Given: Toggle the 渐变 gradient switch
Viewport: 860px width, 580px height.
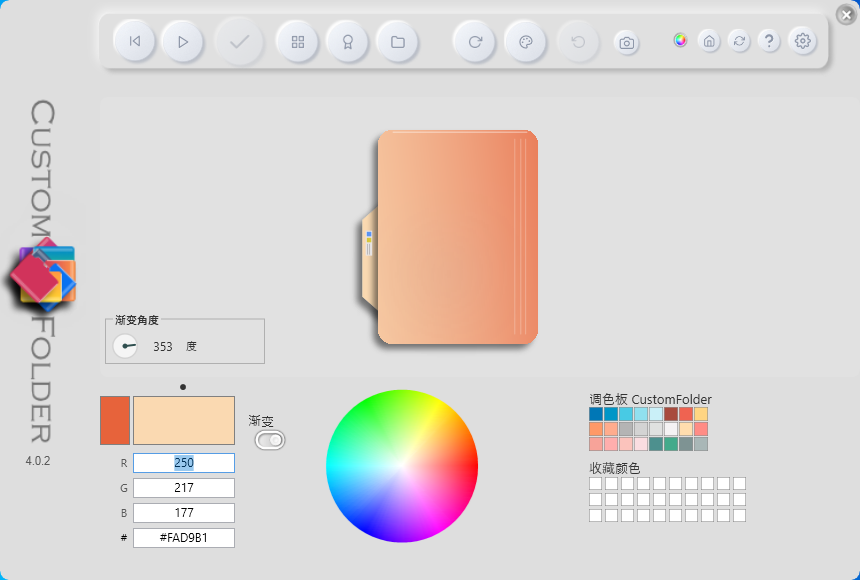Looking at the screenshot, I should click(270, 440).
